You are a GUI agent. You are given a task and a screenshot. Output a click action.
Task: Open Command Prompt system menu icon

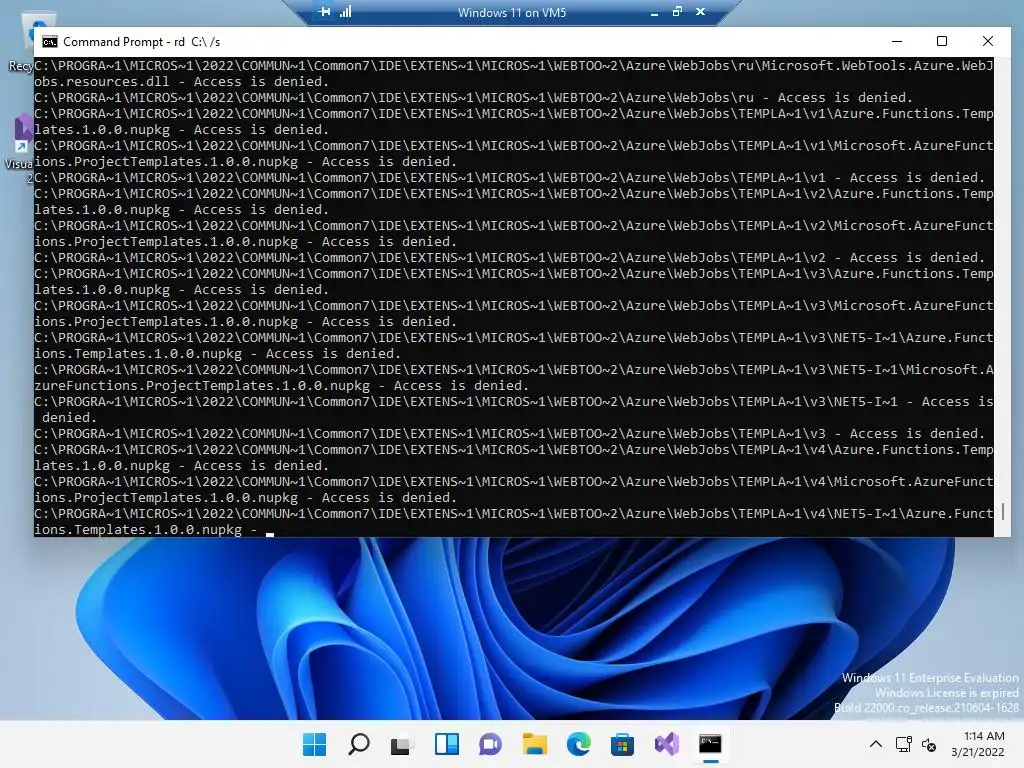[x=50, y=42]
